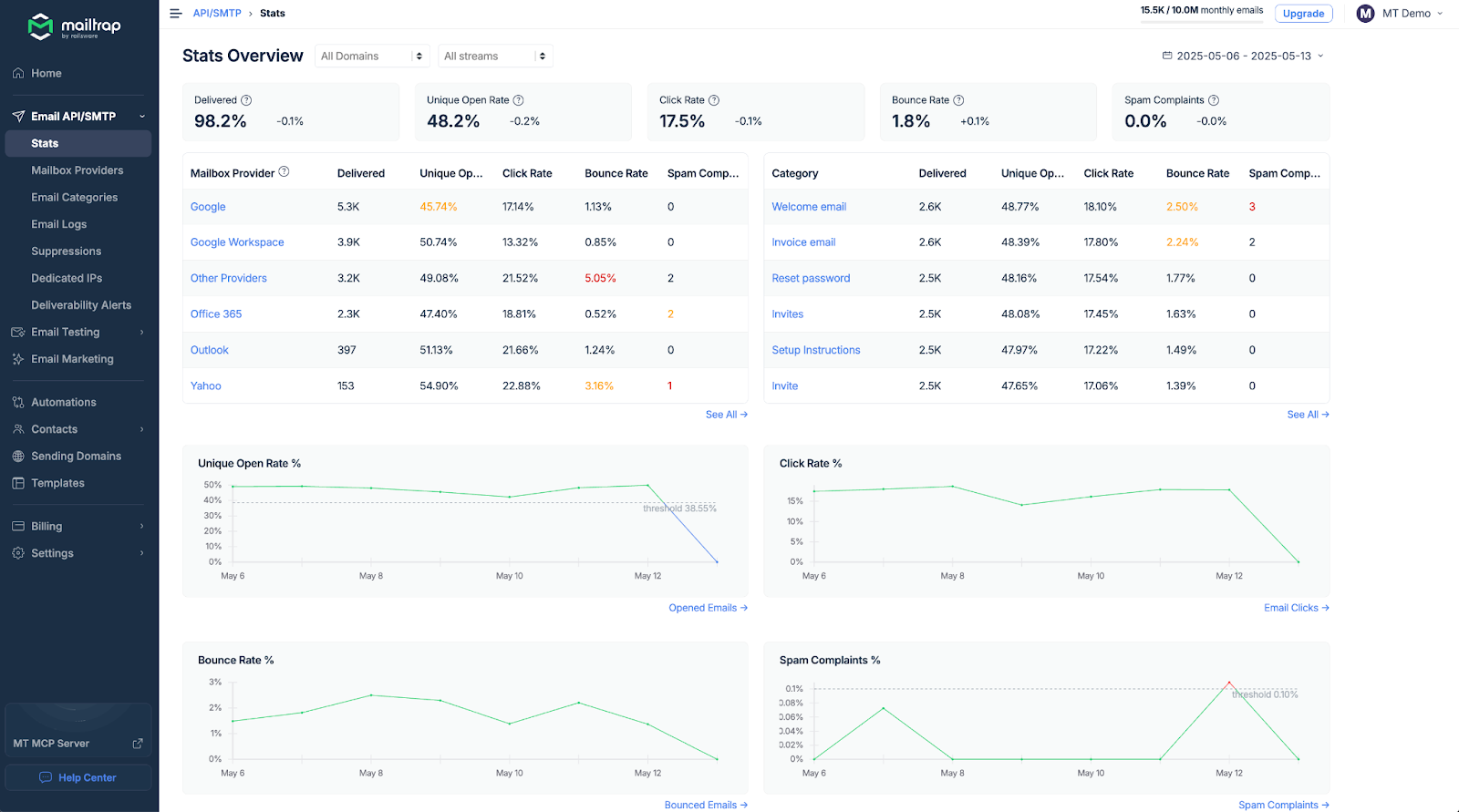
Task: Open the Google Workspace provider link
Action: [x=237, y=242]
